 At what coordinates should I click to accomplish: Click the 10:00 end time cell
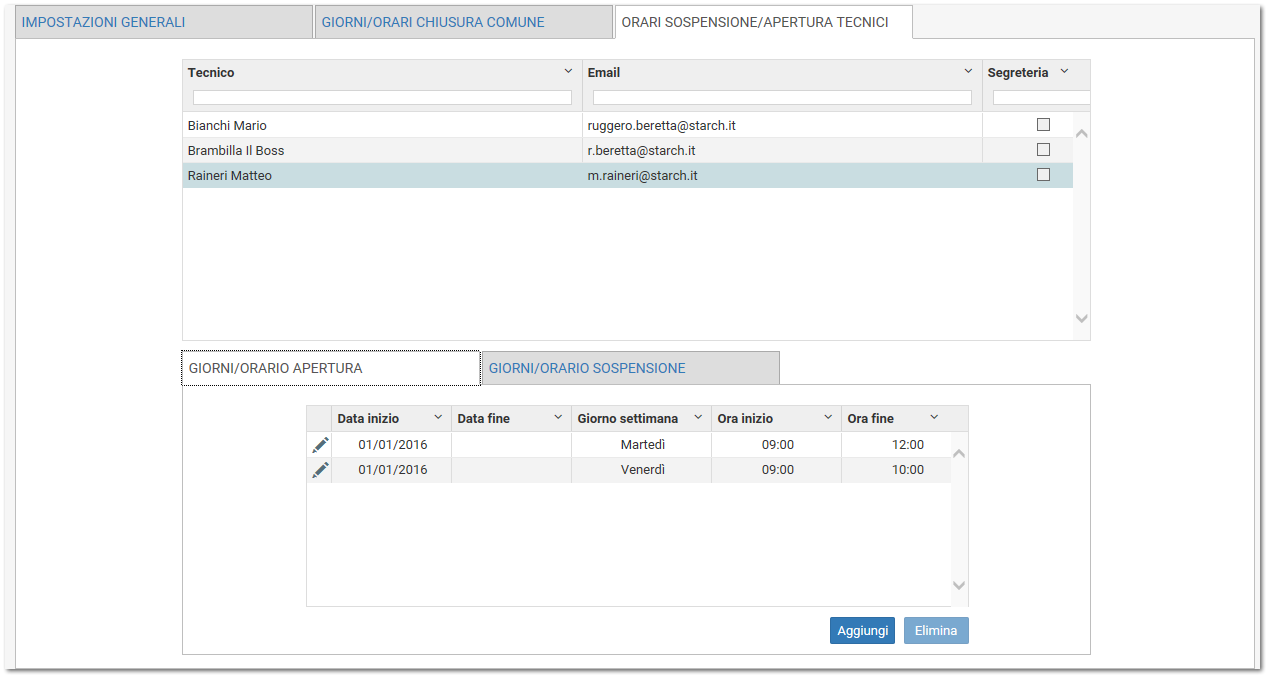click(x=897, y=470)
